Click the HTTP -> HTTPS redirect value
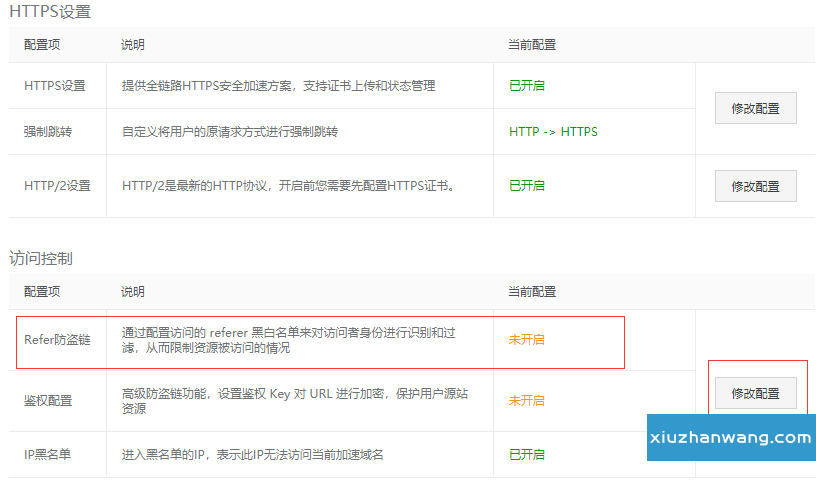 point(553,132)
